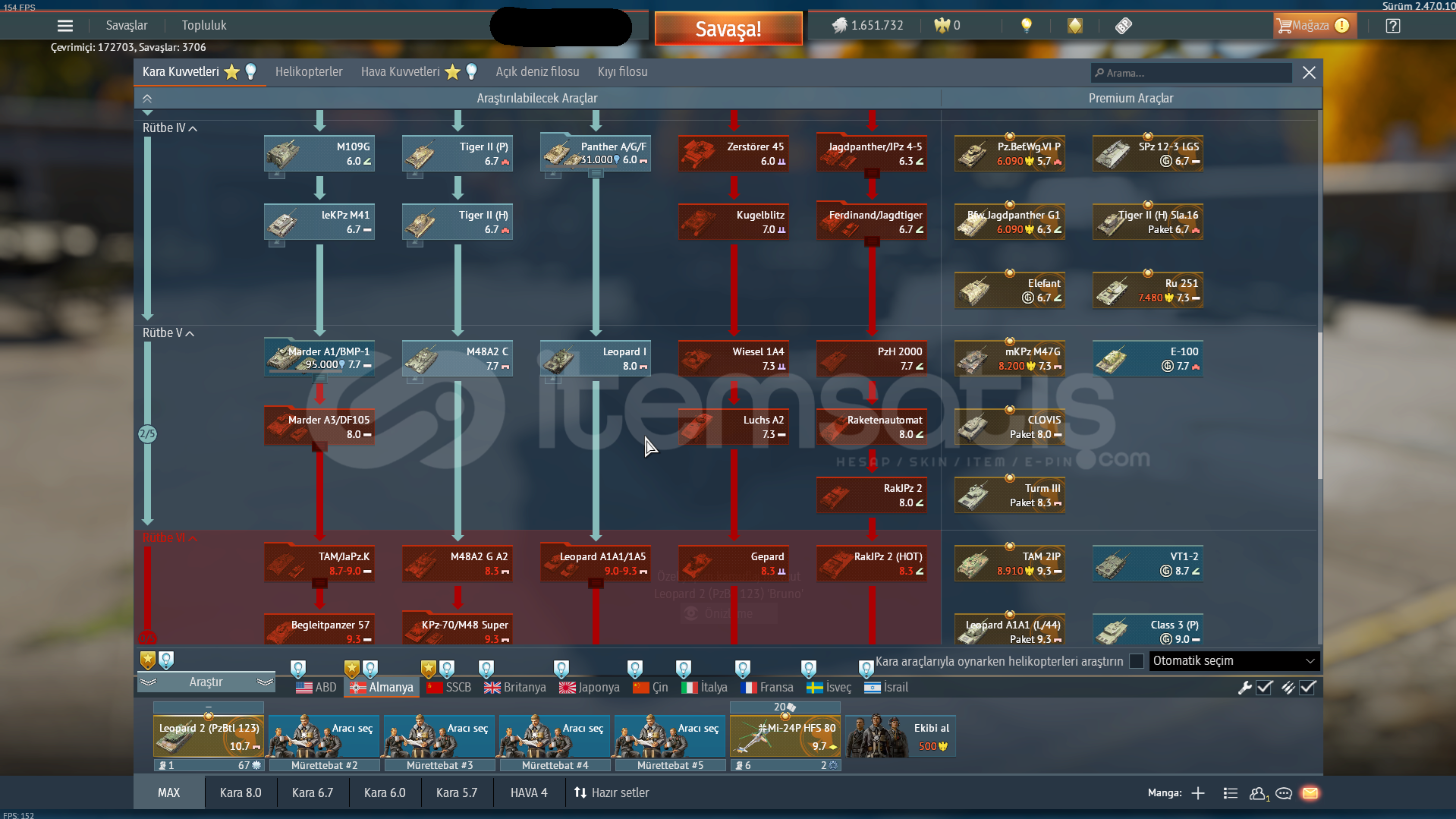The image size is (1456, 819).
Task: Collapse all ranks with double chevron
Action: 147,98
